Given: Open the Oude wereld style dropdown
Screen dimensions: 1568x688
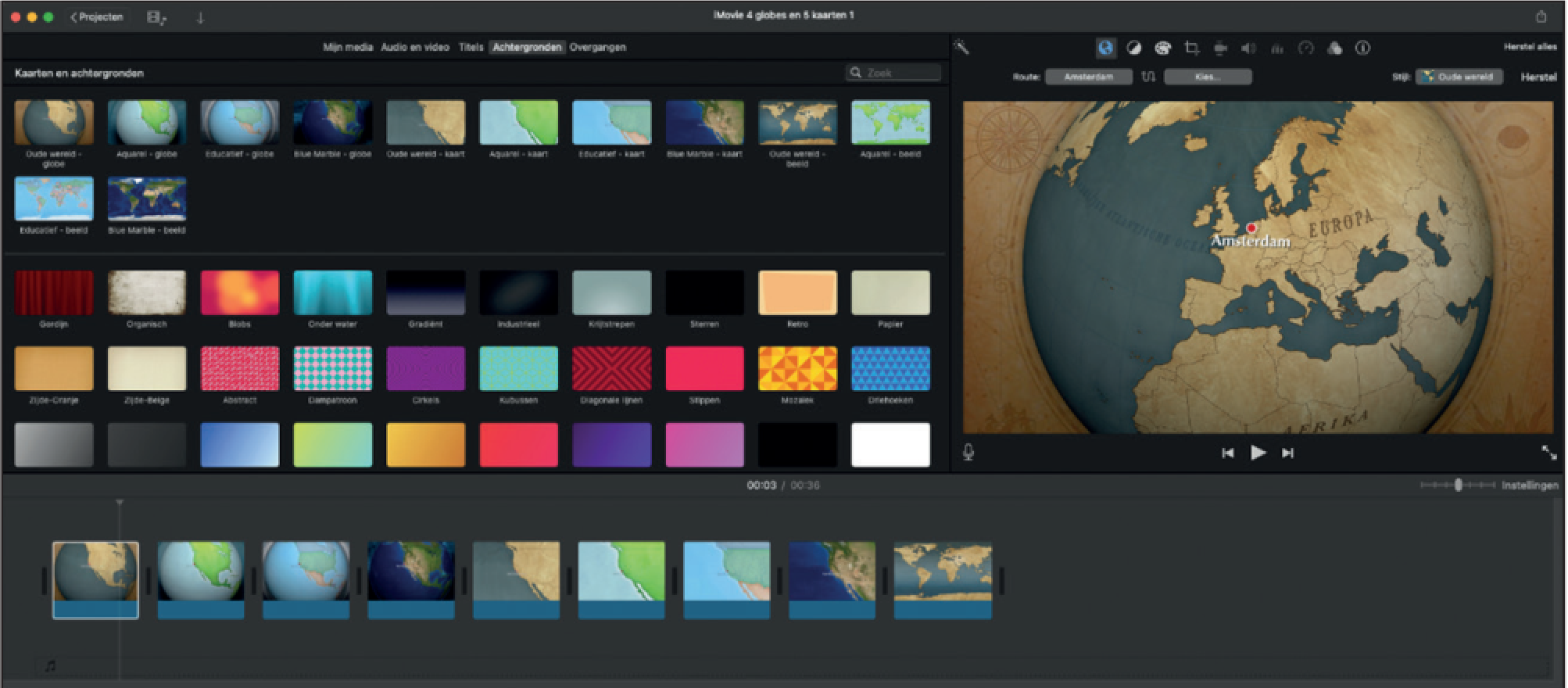Looking at the screenshot, I should click(1459, 77).
